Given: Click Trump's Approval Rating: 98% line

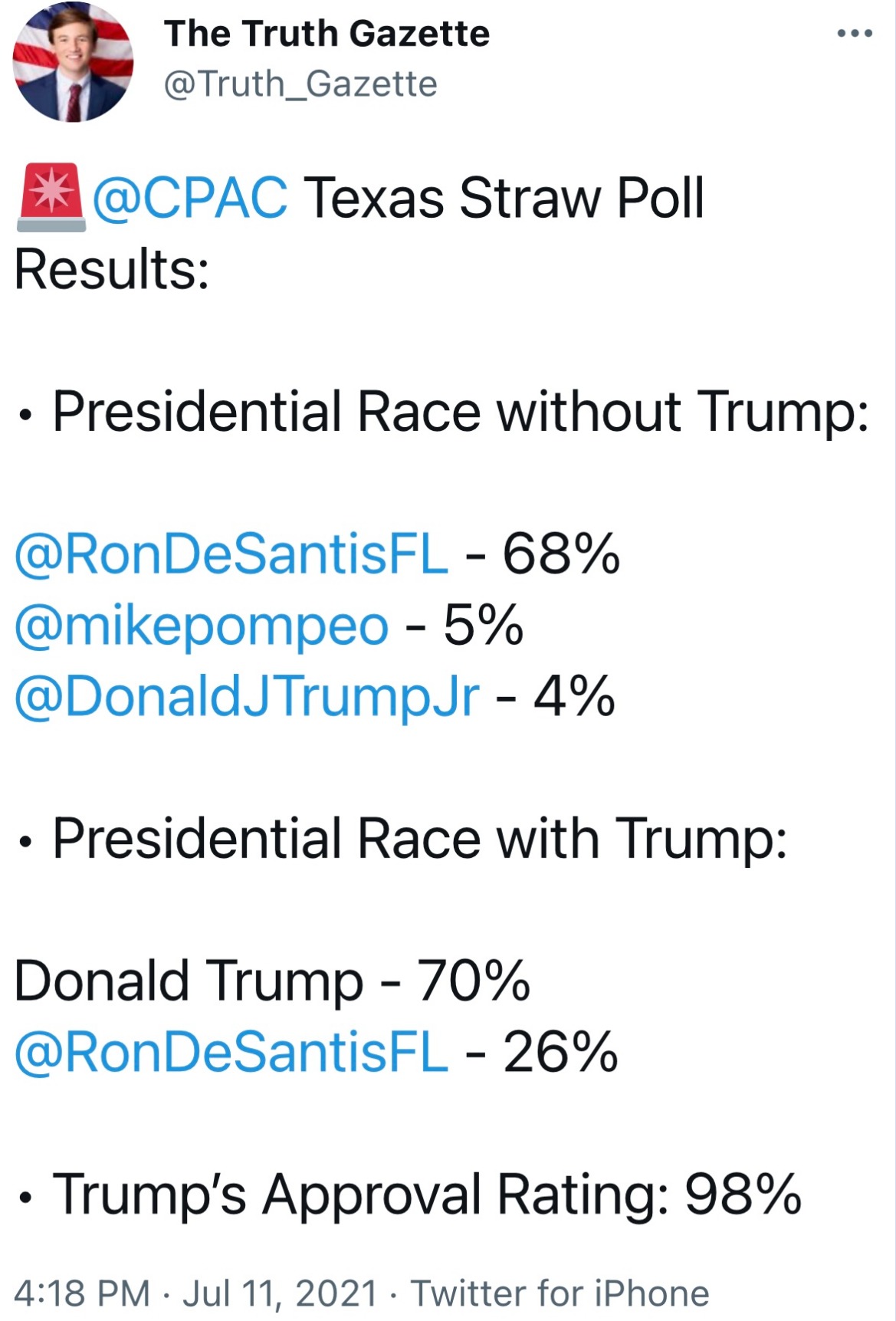Looking at the screenshot, I should [x=427, y=1195].
